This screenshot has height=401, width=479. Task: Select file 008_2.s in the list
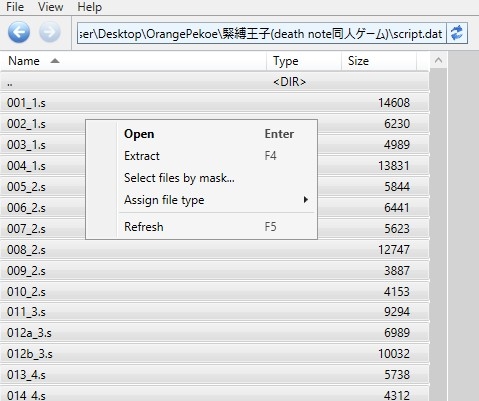pyautogui.click(x=215, y=250)
